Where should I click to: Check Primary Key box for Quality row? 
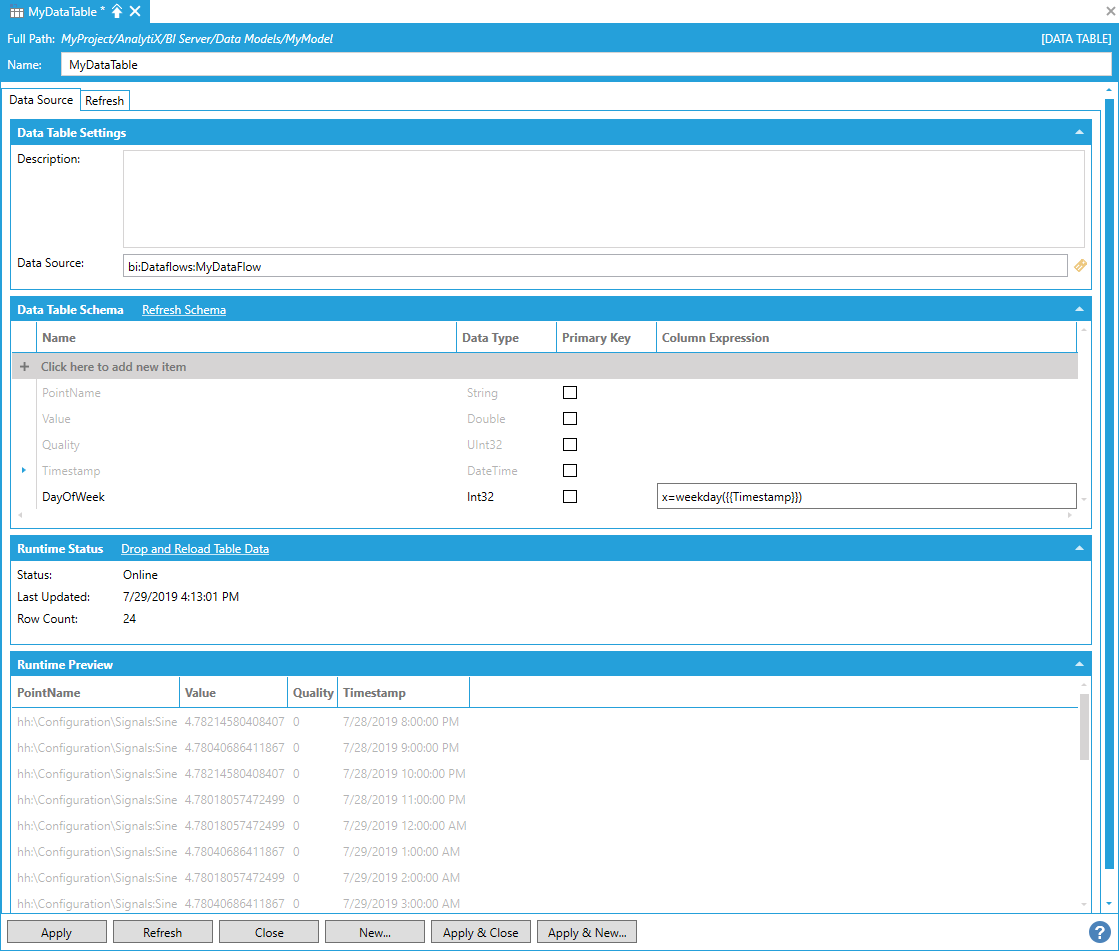click(x=570, y=445)
